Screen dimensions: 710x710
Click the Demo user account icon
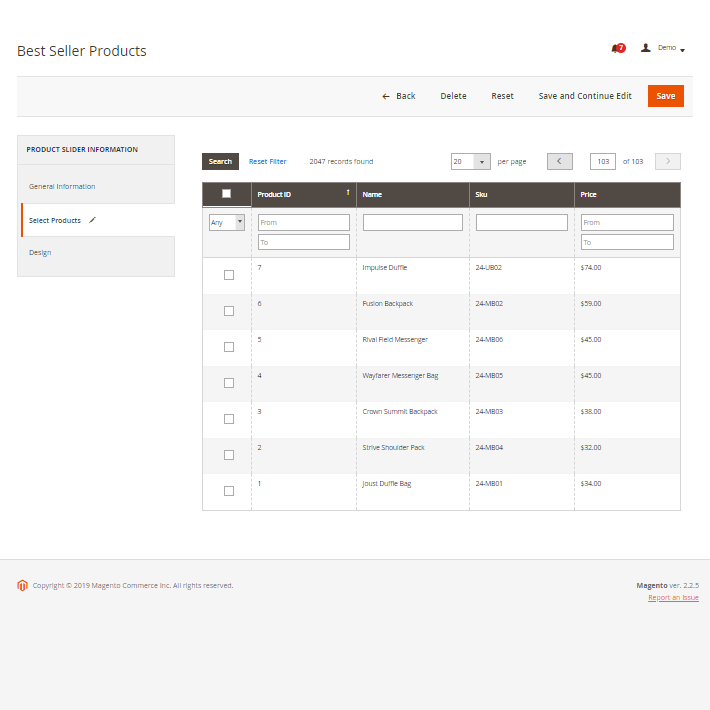[x=645, y=47]
